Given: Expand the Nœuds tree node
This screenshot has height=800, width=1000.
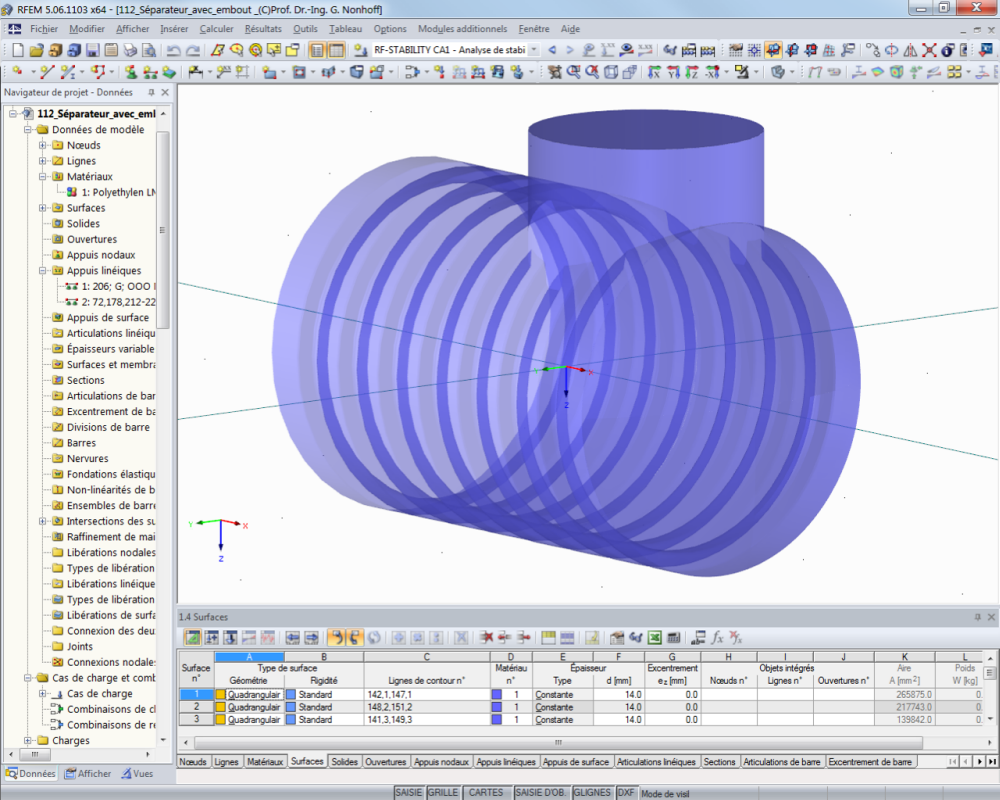Looking at the screenshot, I should (x=43, y=145).
